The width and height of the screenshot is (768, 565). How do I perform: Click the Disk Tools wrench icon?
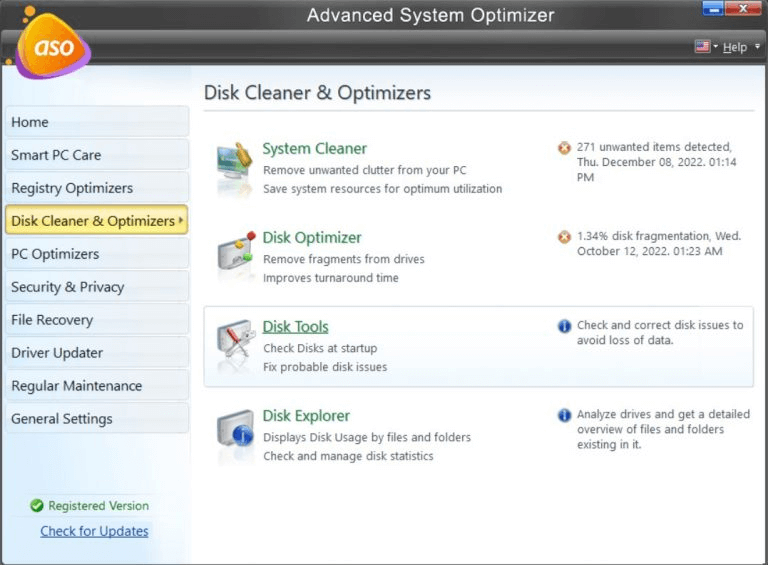tap(235, 345)
